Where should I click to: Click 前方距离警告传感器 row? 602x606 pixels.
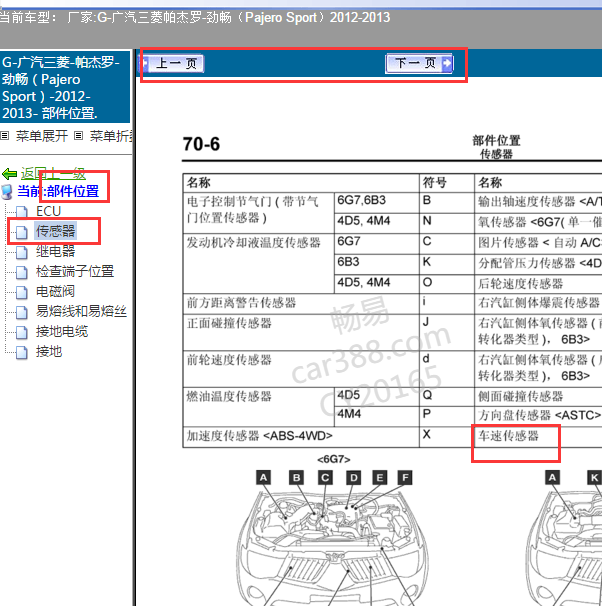coord(301,303)
